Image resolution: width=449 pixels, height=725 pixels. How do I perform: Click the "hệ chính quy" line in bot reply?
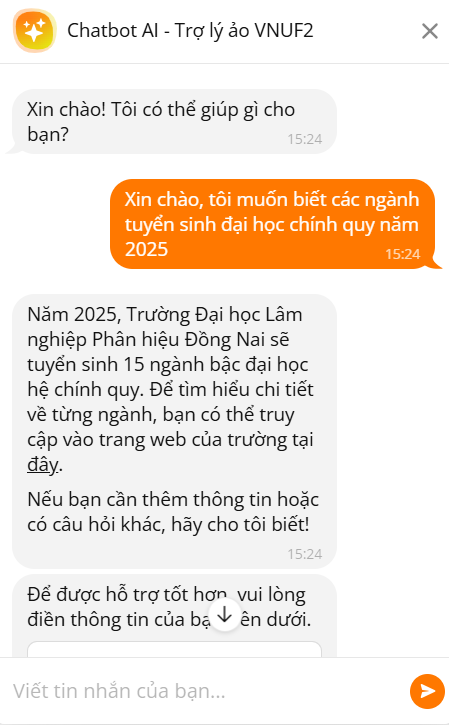click(170, 389)
